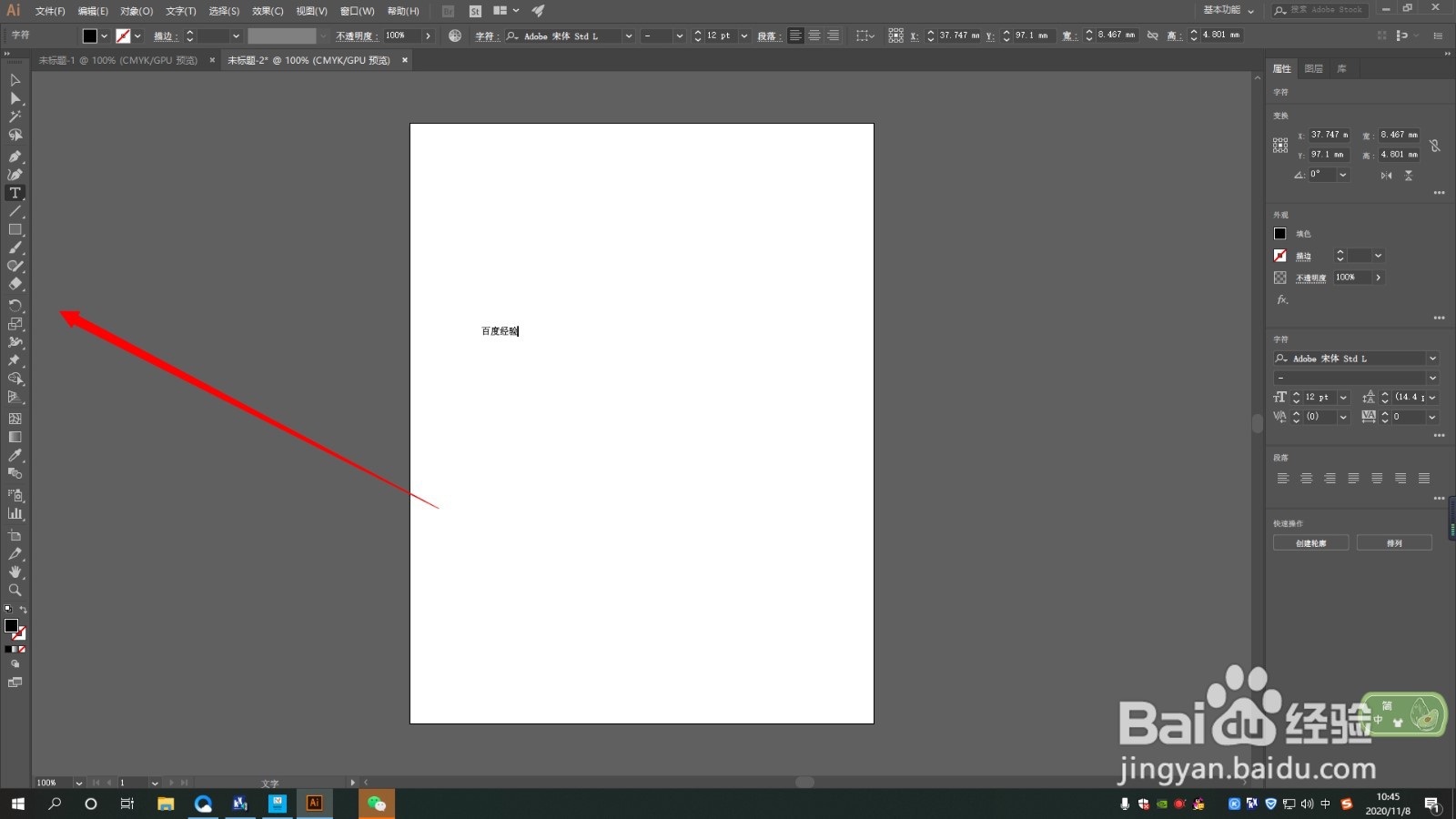Select the Gradient tool

(15, 437)
